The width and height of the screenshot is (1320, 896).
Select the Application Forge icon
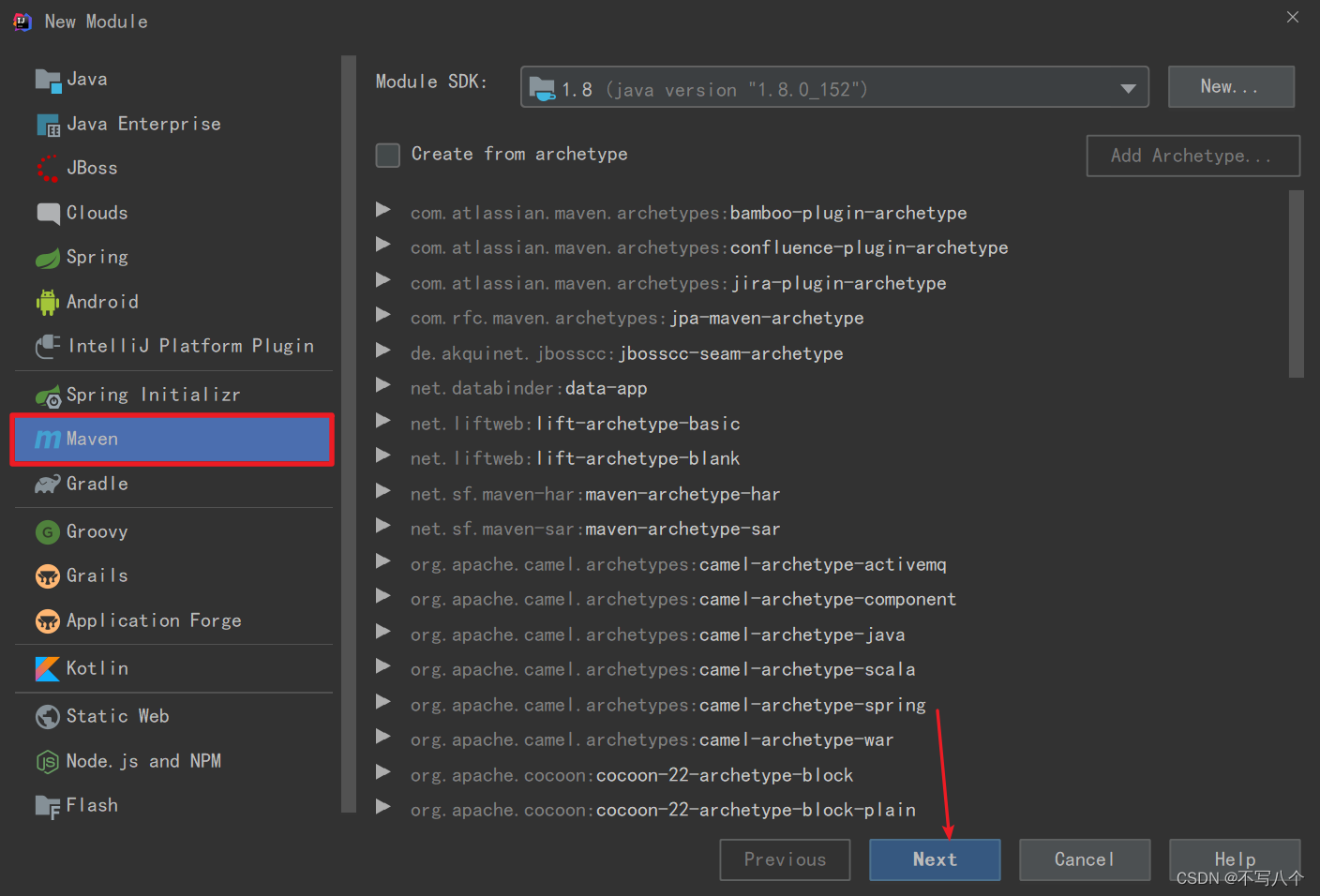click(x=48, y=621)
